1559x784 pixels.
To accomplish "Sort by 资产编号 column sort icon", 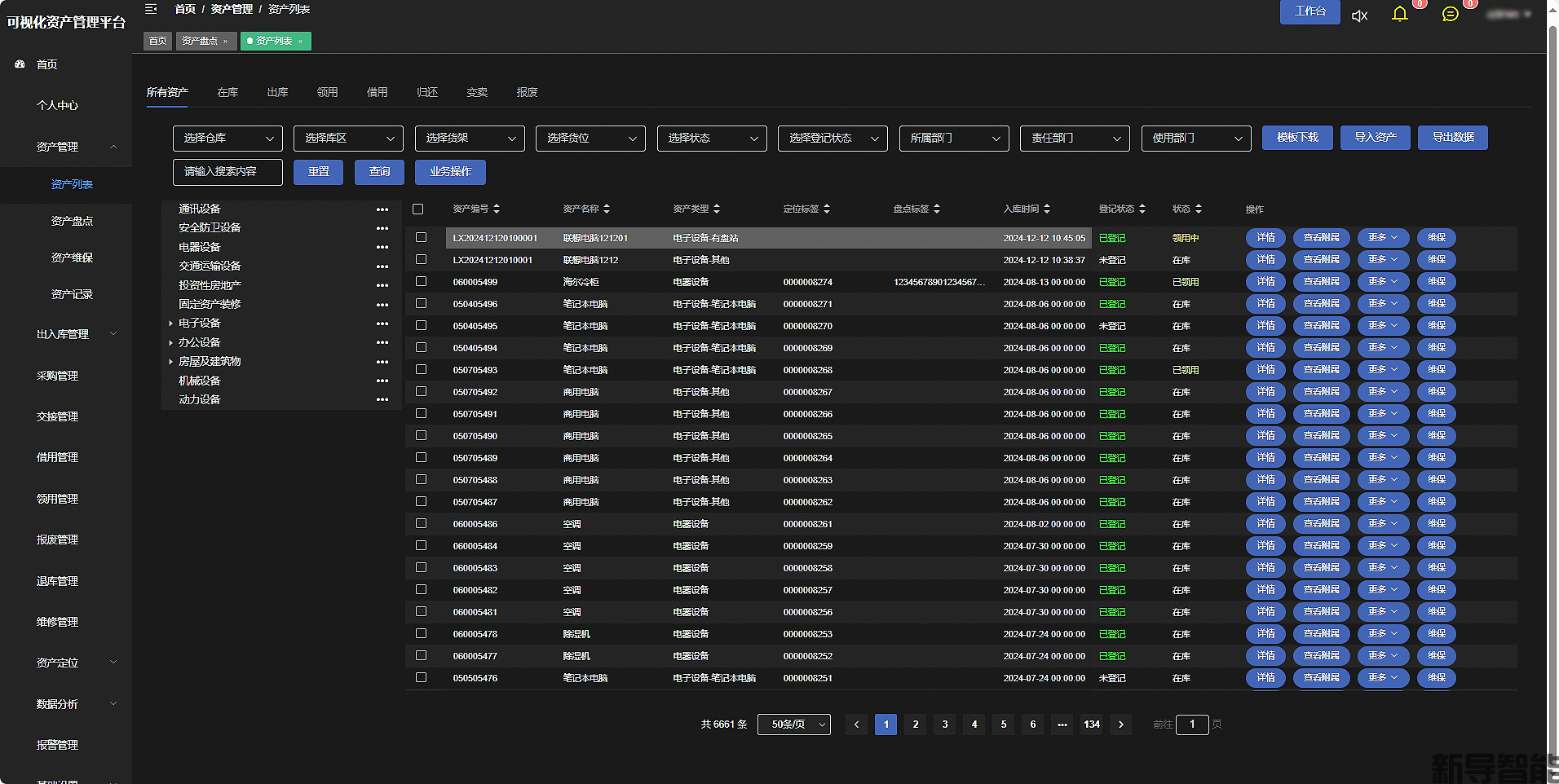I will [497, 209].
